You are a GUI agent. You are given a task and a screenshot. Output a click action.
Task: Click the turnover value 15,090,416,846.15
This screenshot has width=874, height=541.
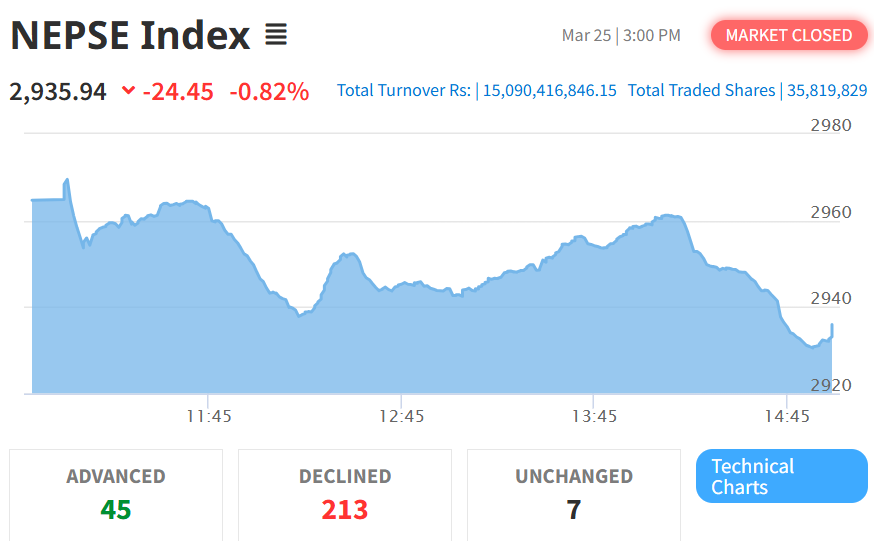tap(550, 90)
